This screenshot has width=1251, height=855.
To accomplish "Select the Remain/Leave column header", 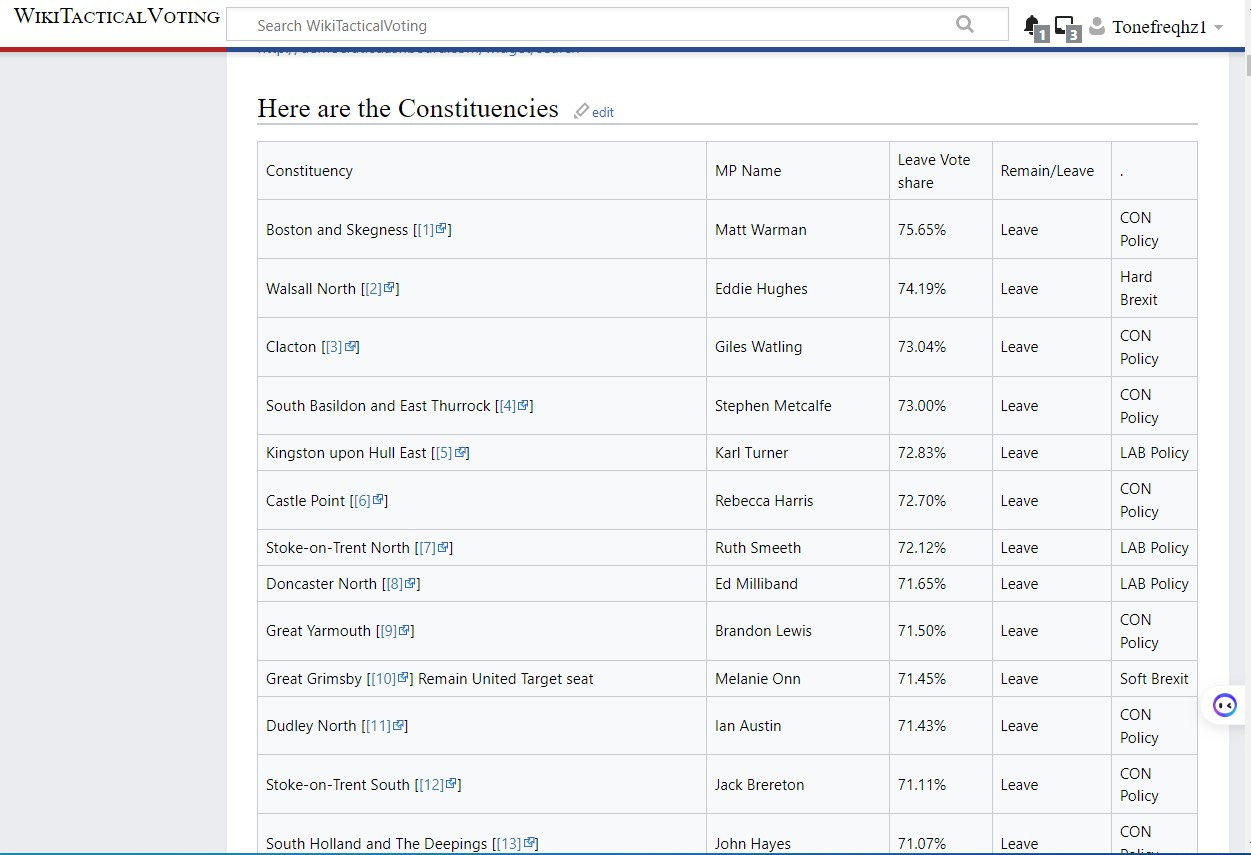I will 1051,171.
